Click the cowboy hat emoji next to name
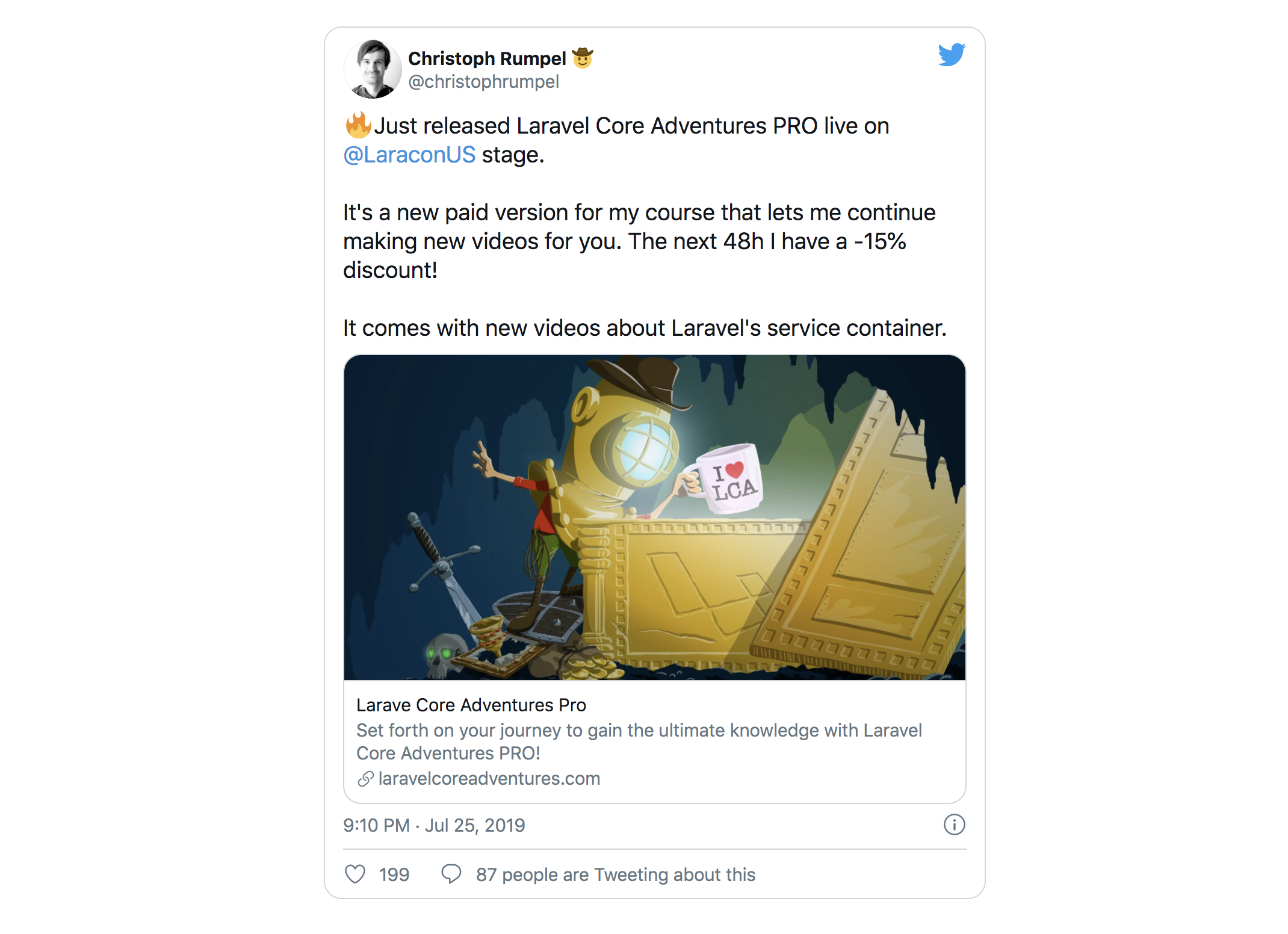The width and height of the screenshot is (1288, 934). (583, 58)
